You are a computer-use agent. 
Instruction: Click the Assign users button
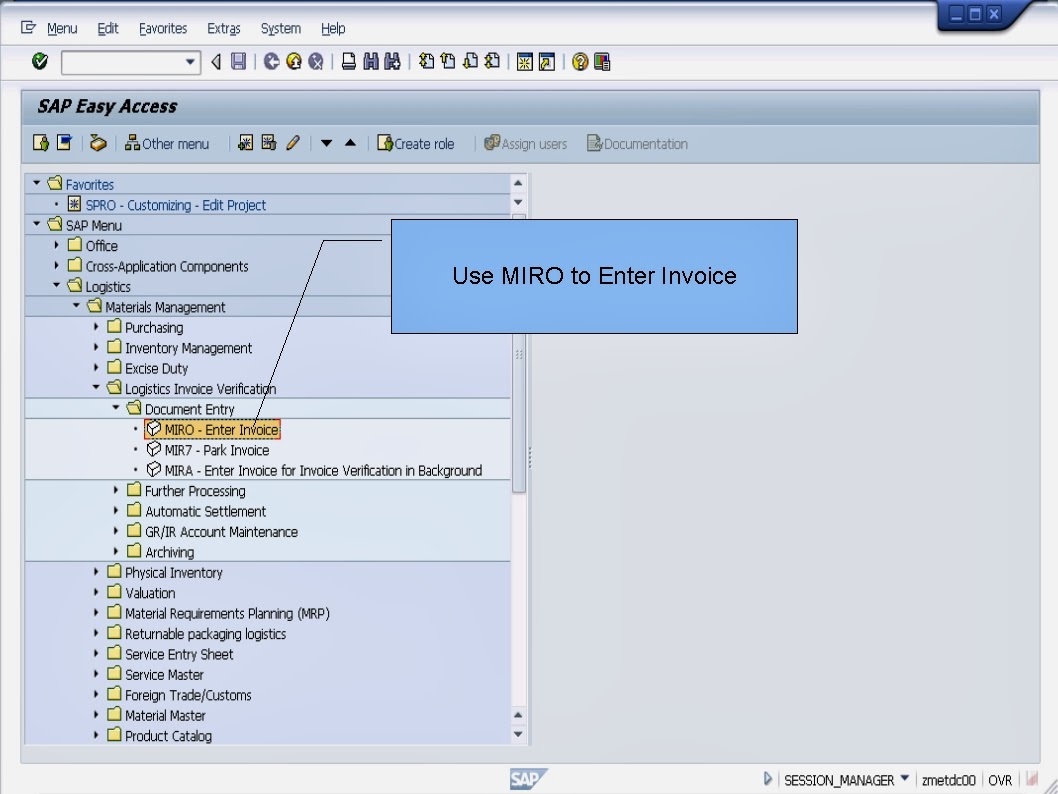(x=526, y=144)
